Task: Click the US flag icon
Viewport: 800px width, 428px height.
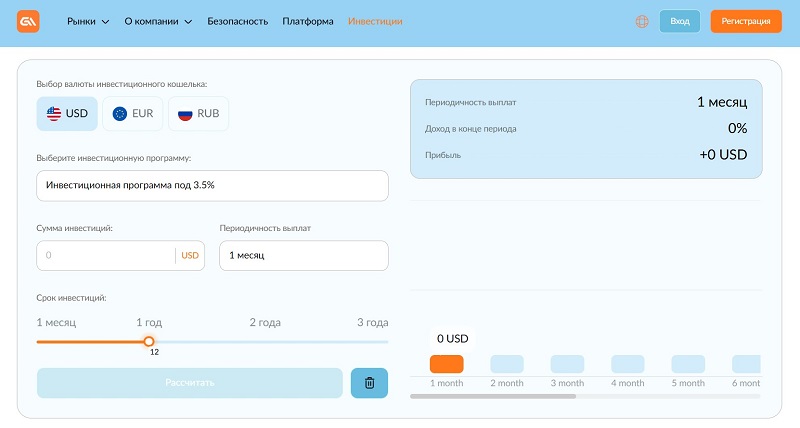Action: coord(54,113)
